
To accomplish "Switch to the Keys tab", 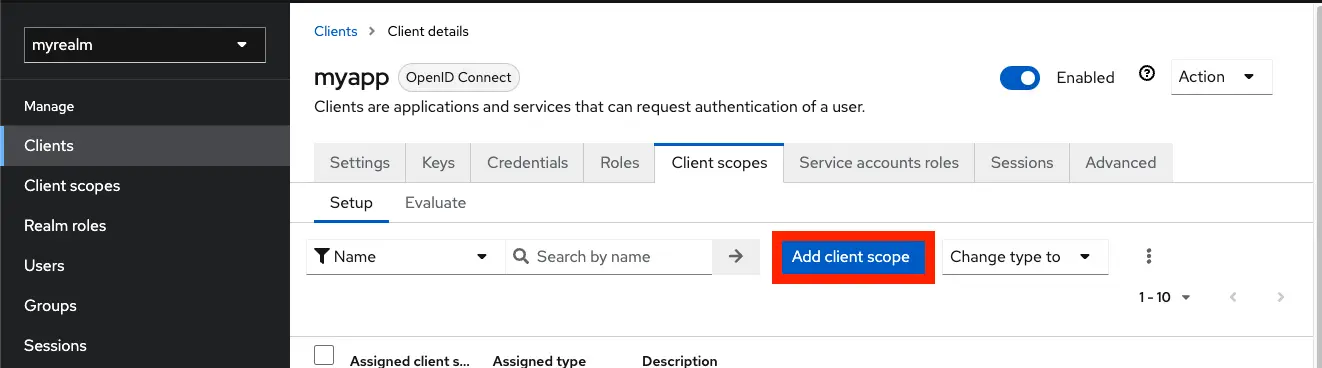I will click(438, 163).
